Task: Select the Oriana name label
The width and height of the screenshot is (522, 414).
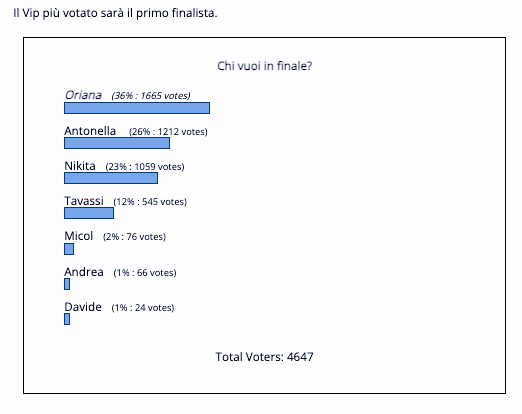Action: point(83,95)
